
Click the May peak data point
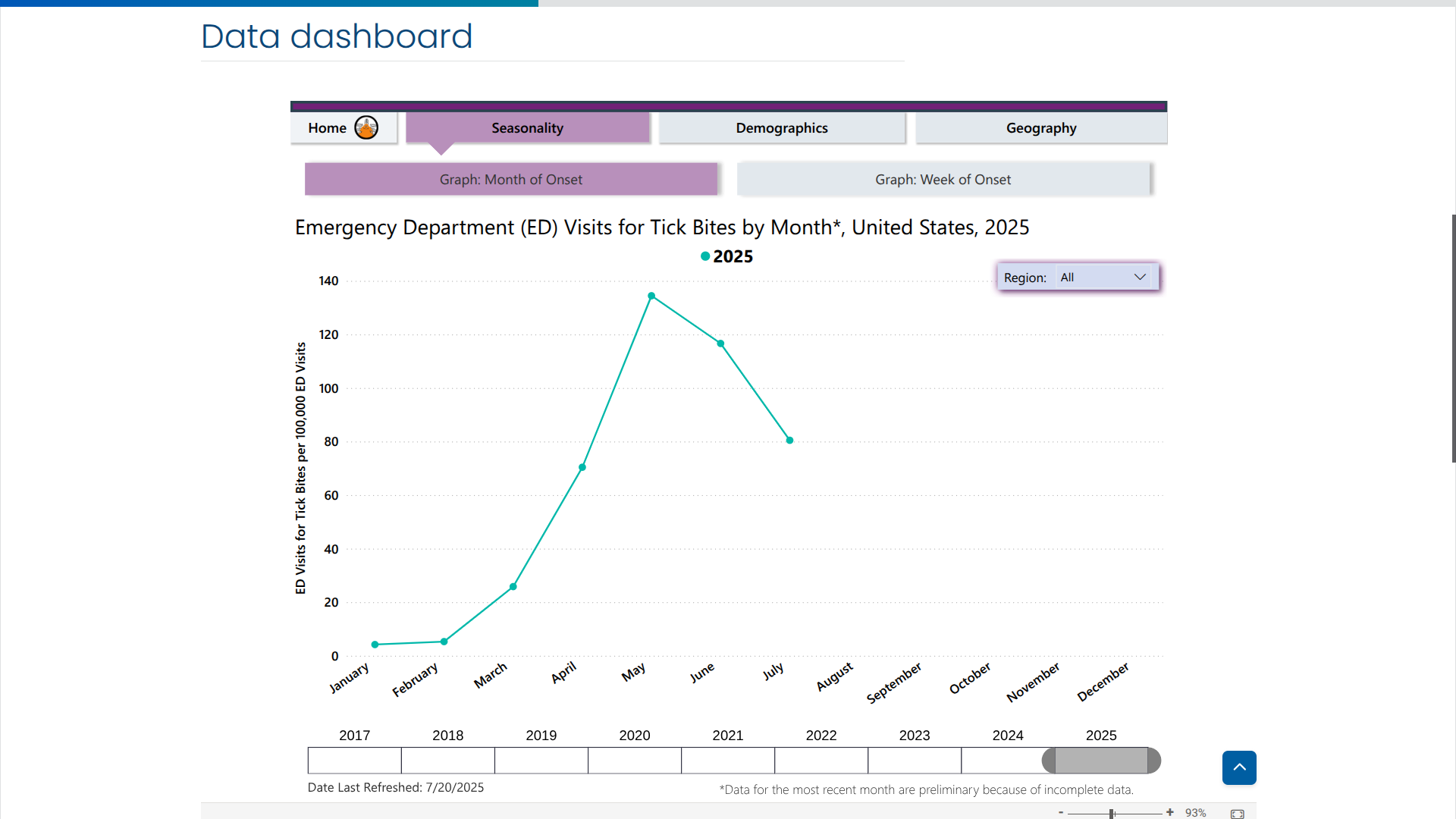(x=651, y=296)
